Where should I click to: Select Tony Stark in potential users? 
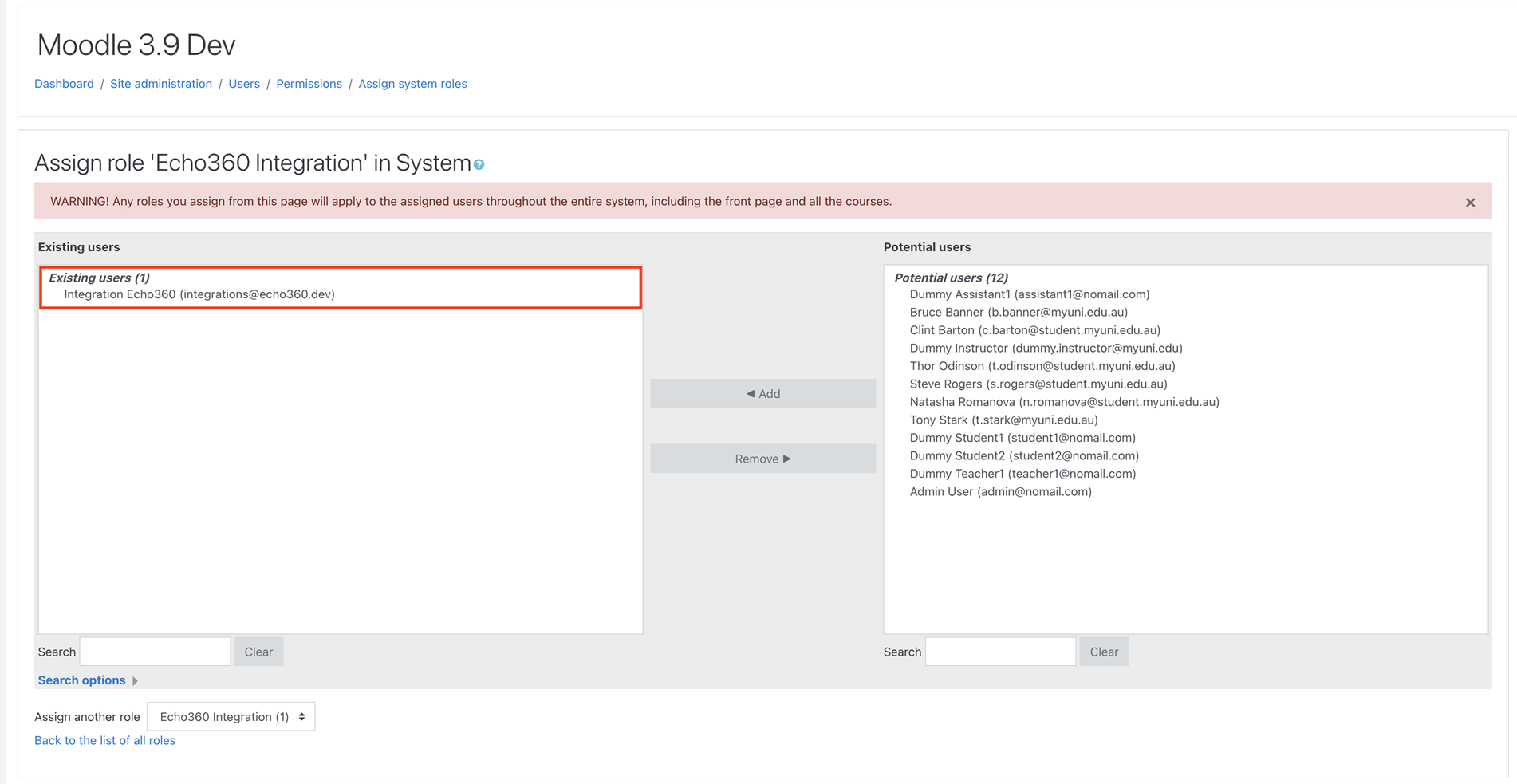click(x=1003, y=420)
